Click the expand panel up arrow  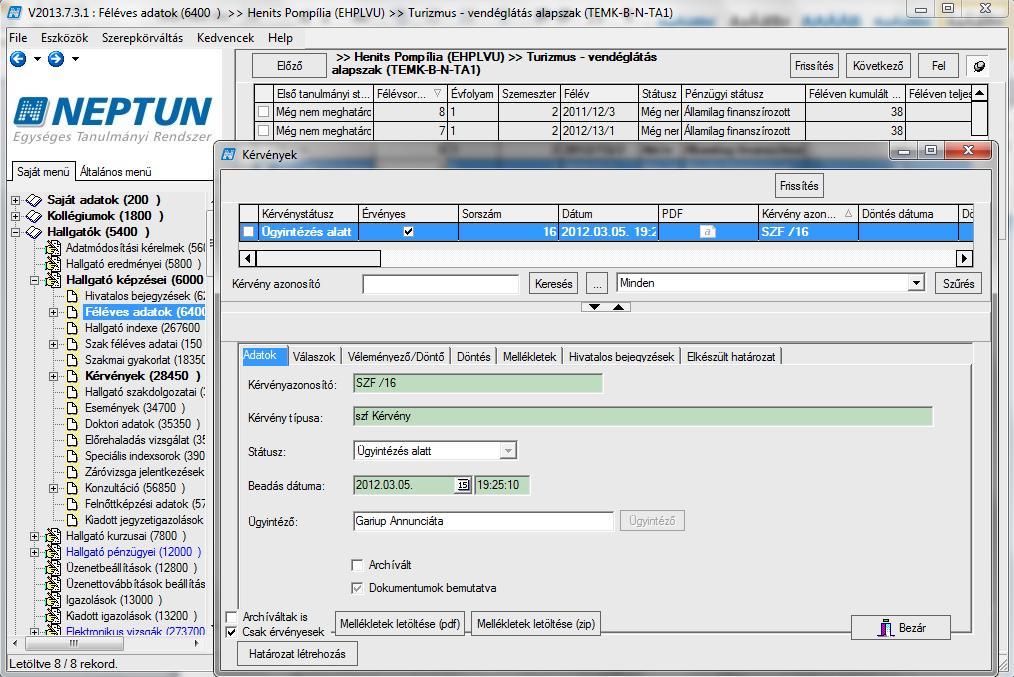coord(618,307)
